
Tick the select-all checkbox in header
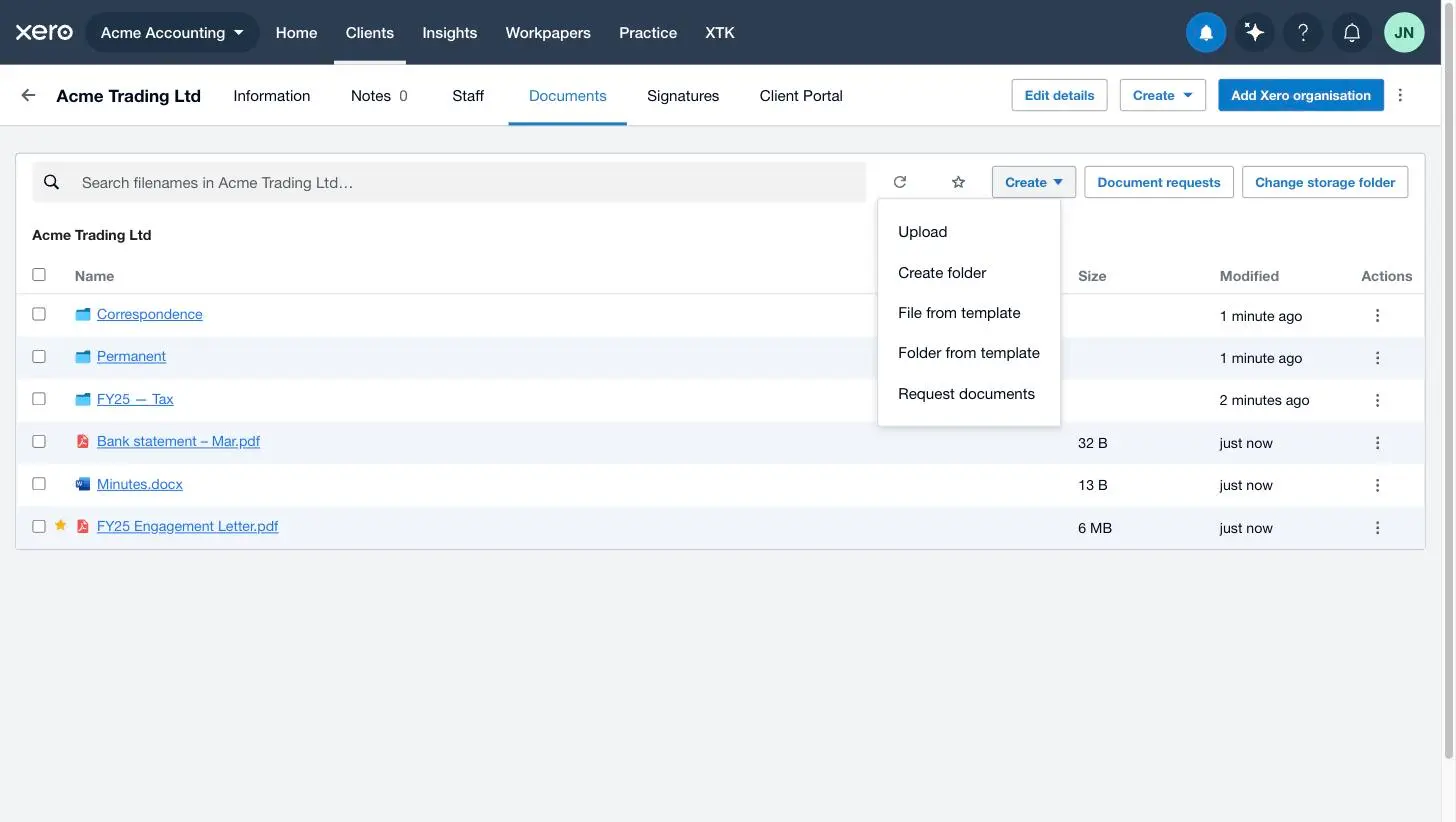(x=39, y=274)
